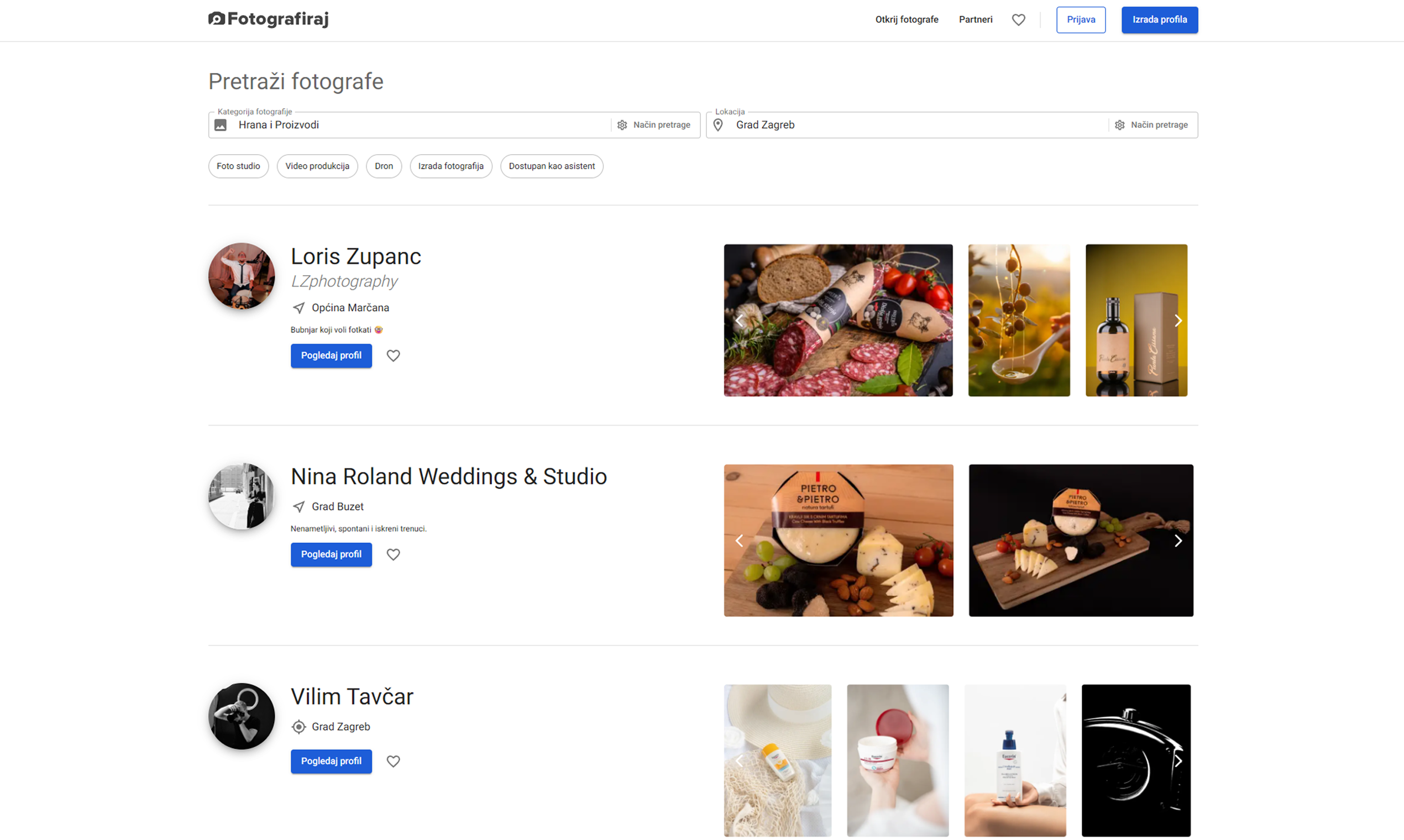Click the location pin icon in the Lokacija field

[x=718, y=124]
